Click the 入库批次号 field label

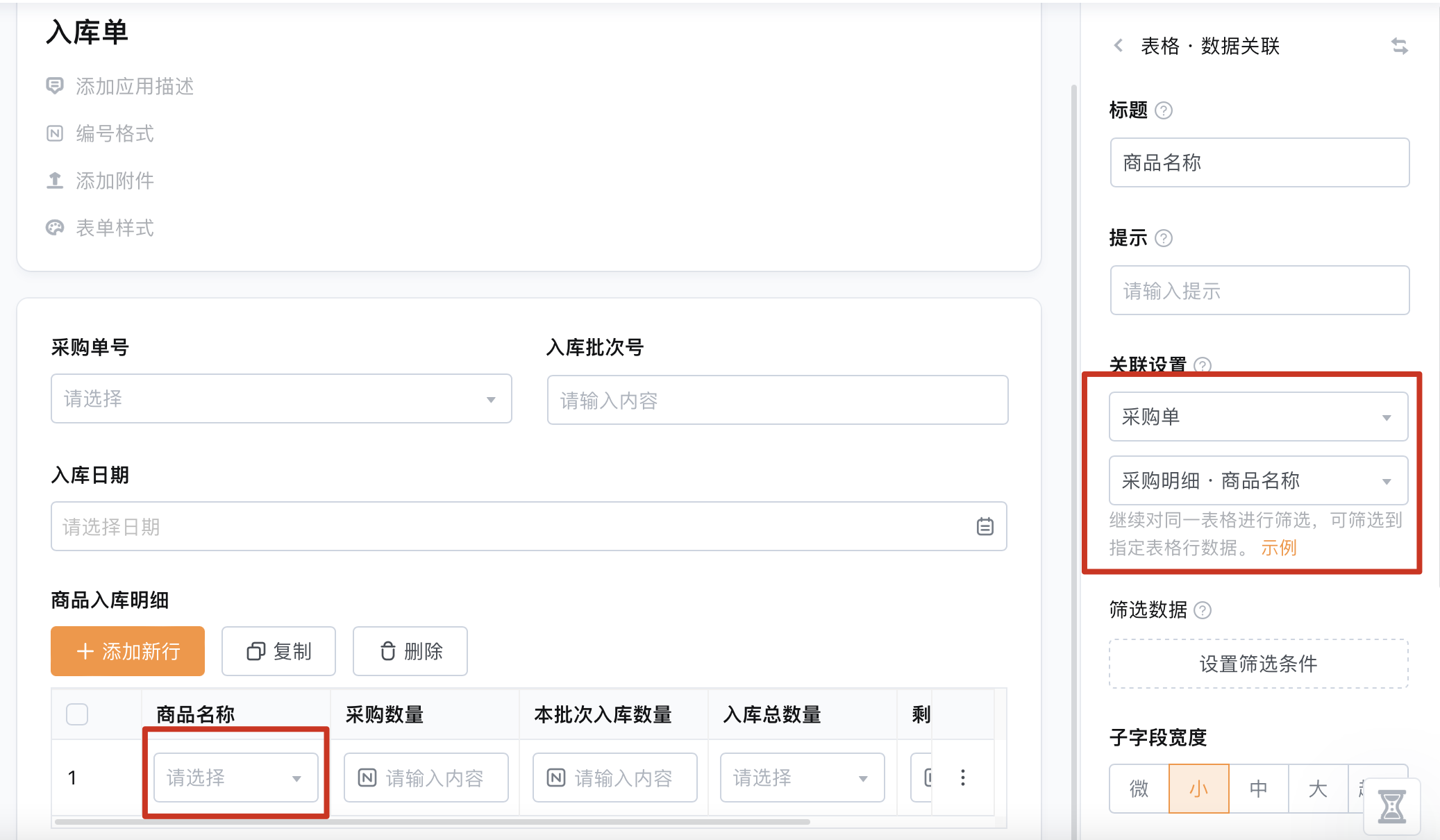click(595, 347)
